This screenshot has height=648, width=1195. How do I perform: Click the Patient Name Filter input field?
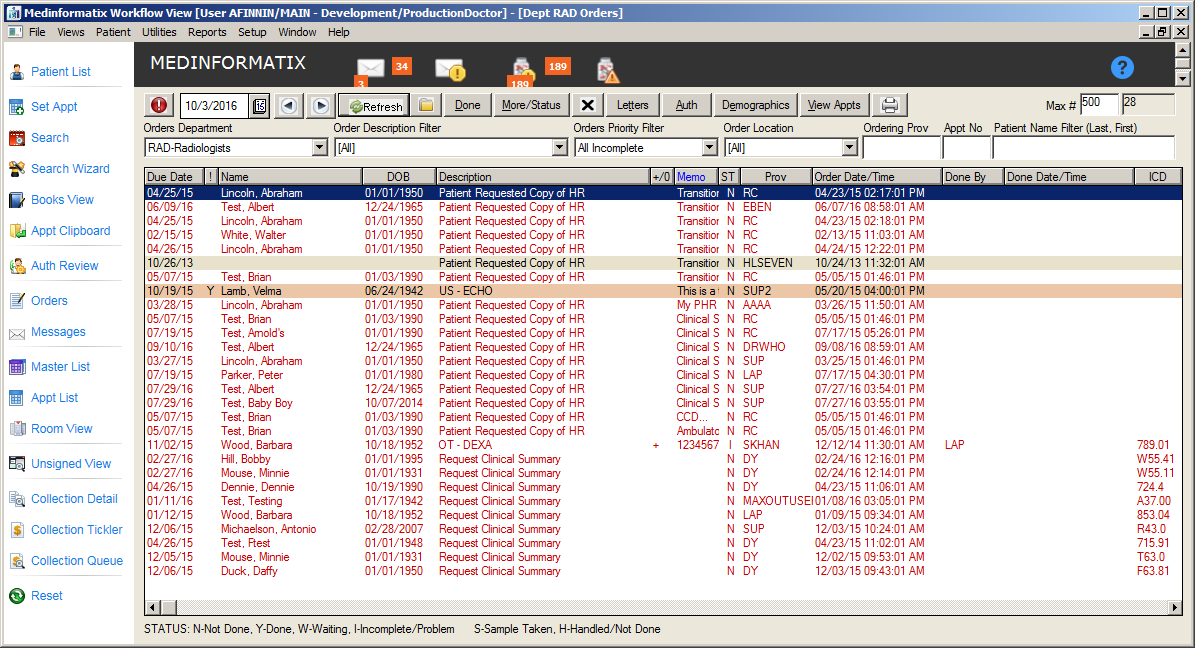point(1082,148)
